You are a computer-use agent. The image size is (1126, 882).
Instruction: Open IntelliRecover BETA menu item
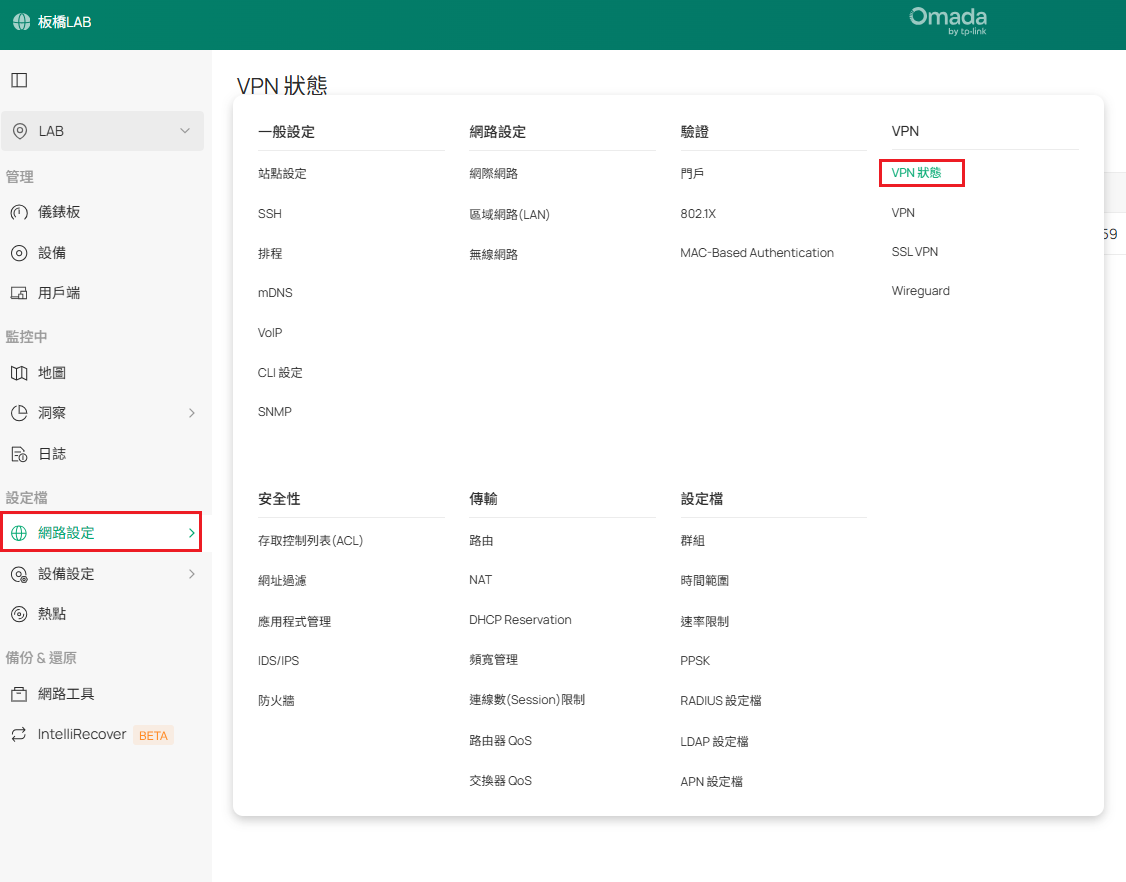(82, 735)
